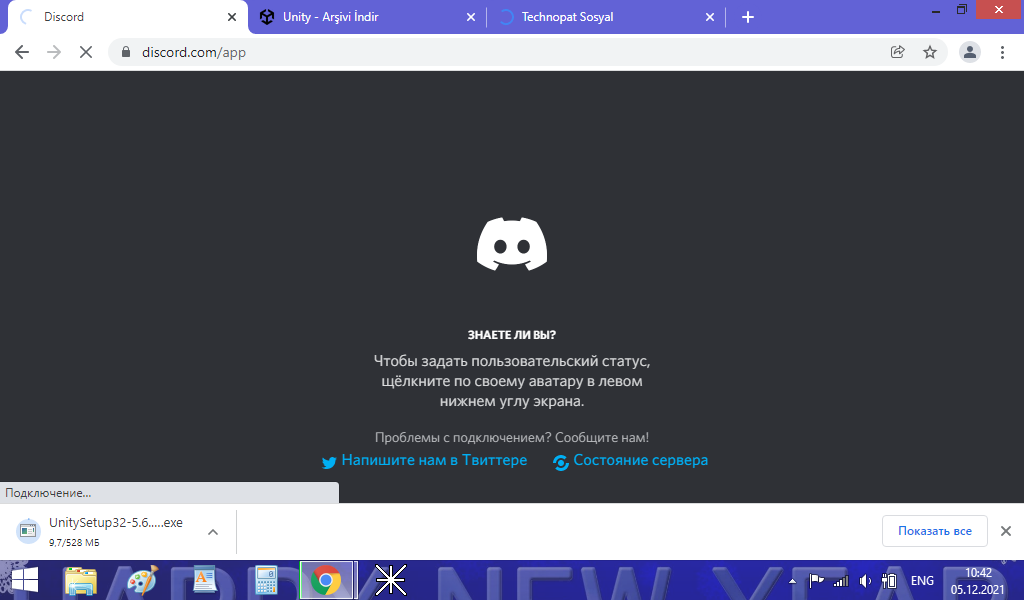Viewport: 1024px width, 600px height.
Task: Open Chrome profile avatar menu
Action: 970,52
